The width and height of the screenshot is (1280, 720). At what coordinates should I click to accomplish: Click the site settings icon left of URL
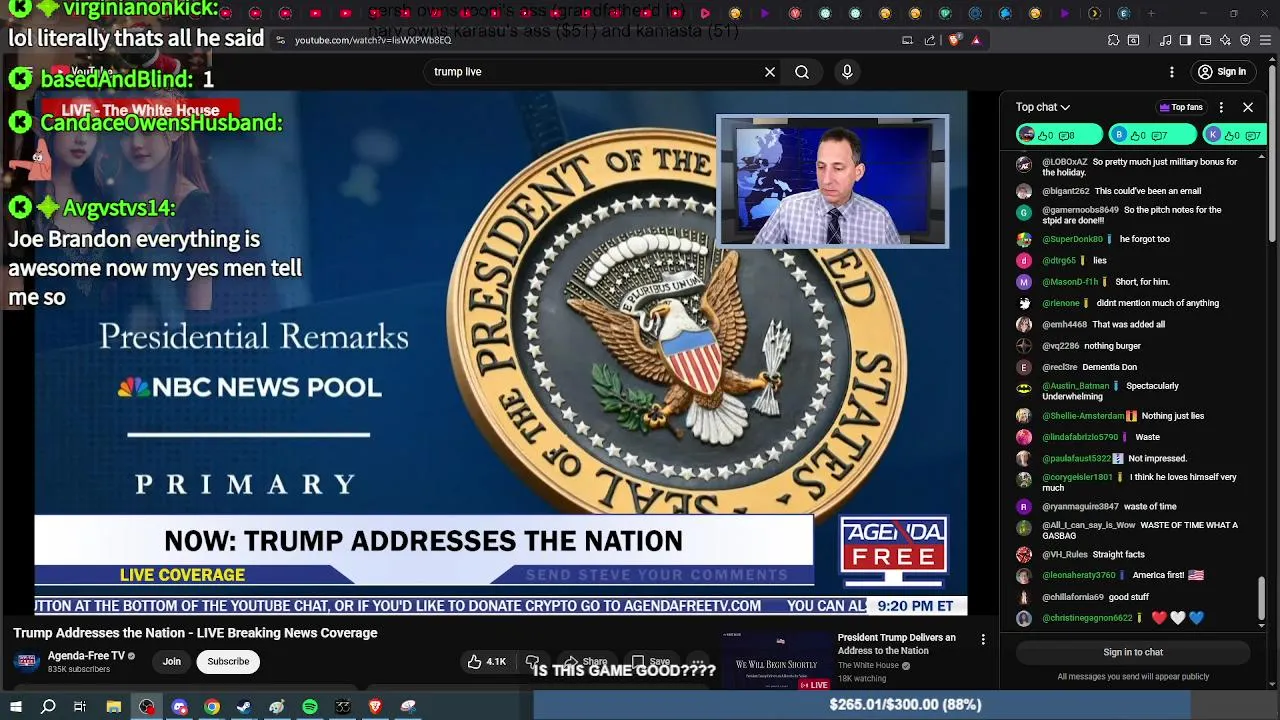281,40
